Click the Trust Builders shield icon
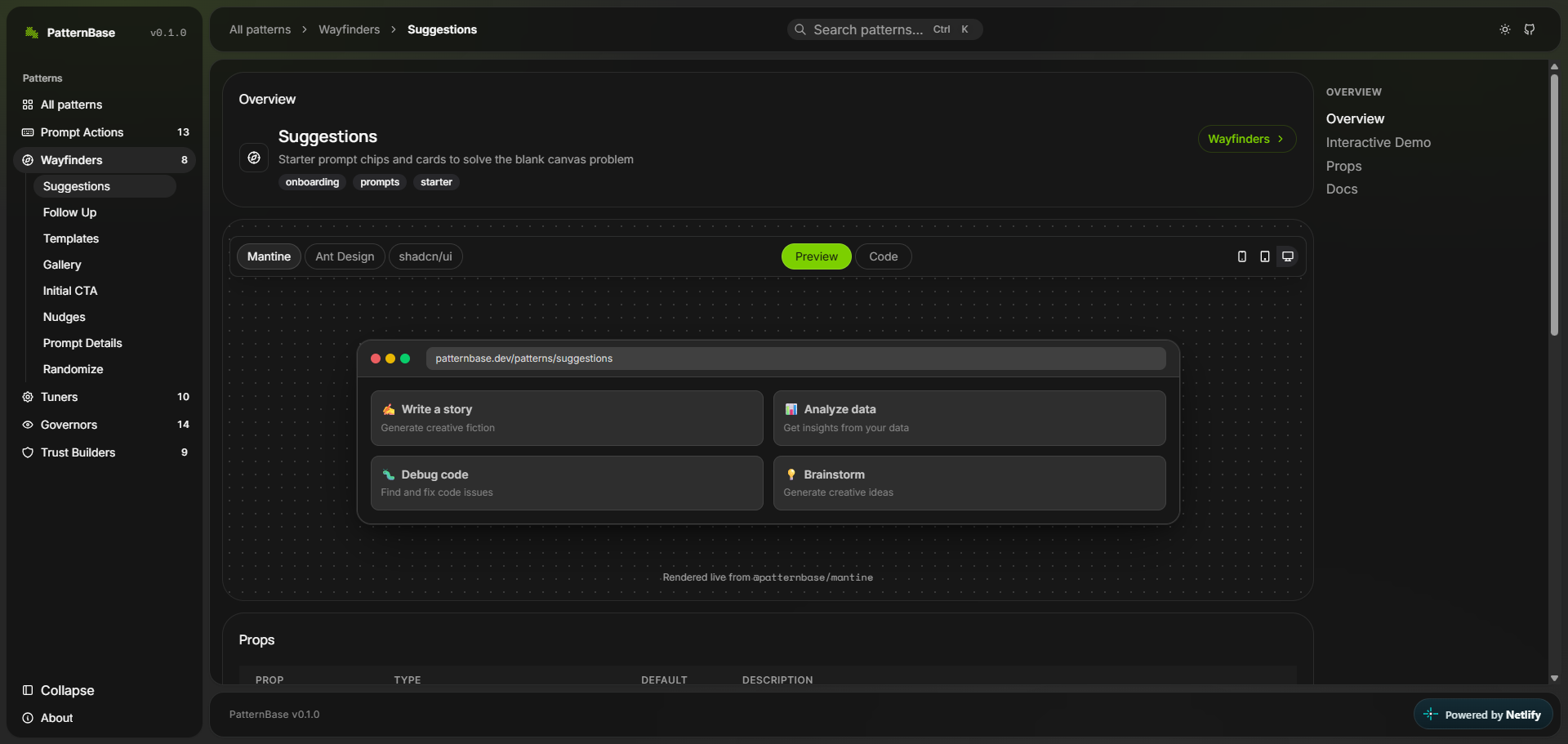The height and width of the screenshot is (744, 1568). tap(28, 452)
